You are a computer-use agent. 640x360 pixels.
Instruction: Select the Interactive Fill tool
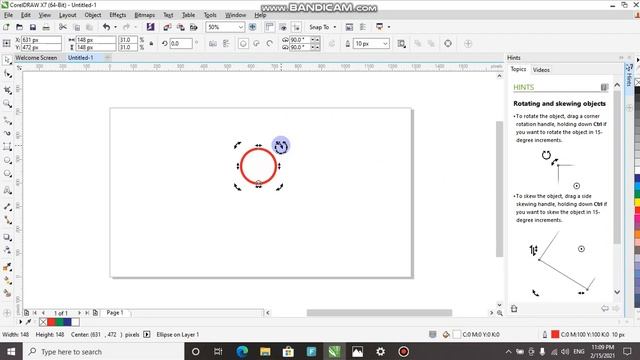[7, 280]
